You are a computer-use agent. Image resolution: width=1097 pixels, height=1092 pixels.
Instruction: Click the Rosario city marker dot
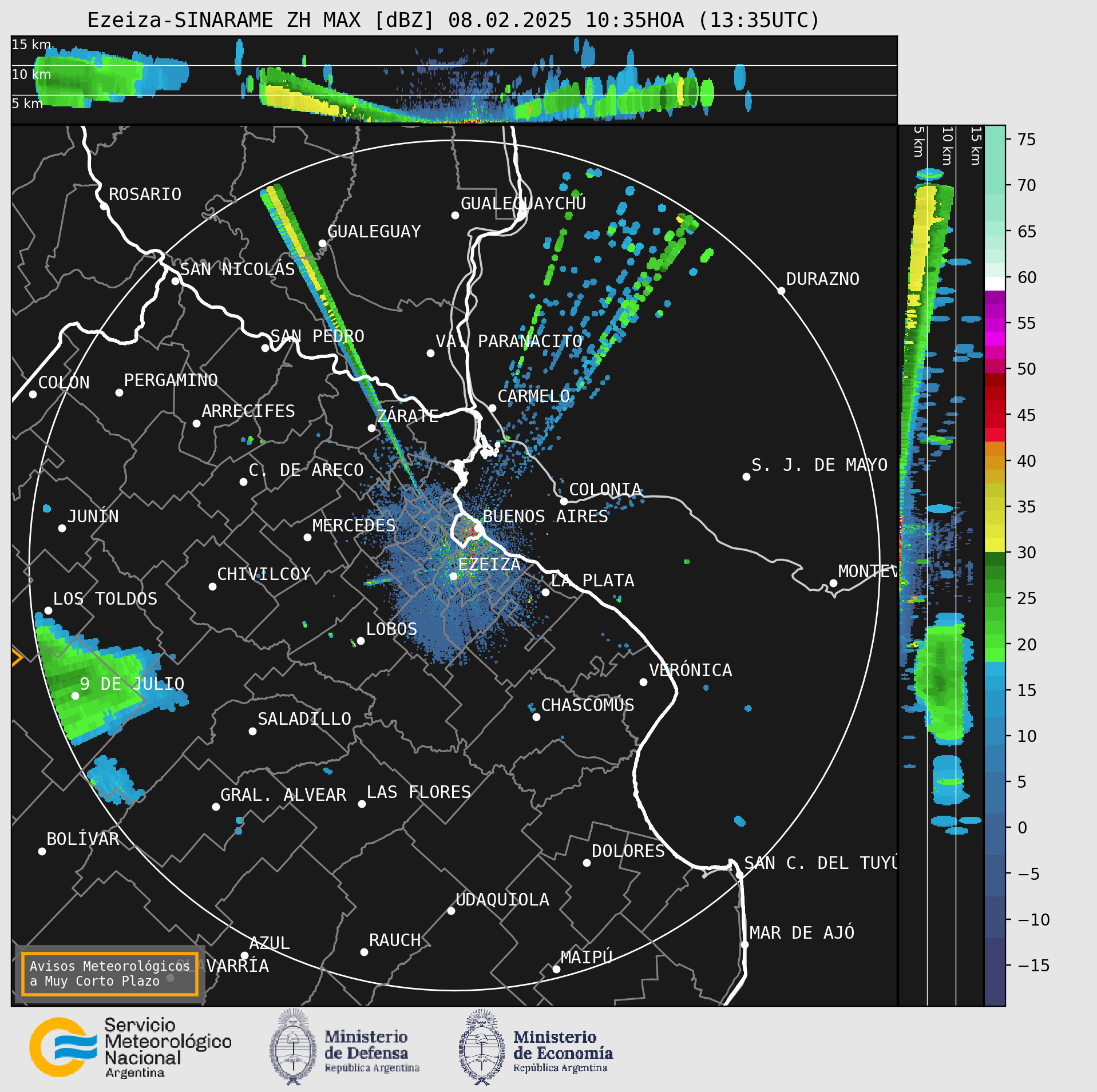[104, 206]
